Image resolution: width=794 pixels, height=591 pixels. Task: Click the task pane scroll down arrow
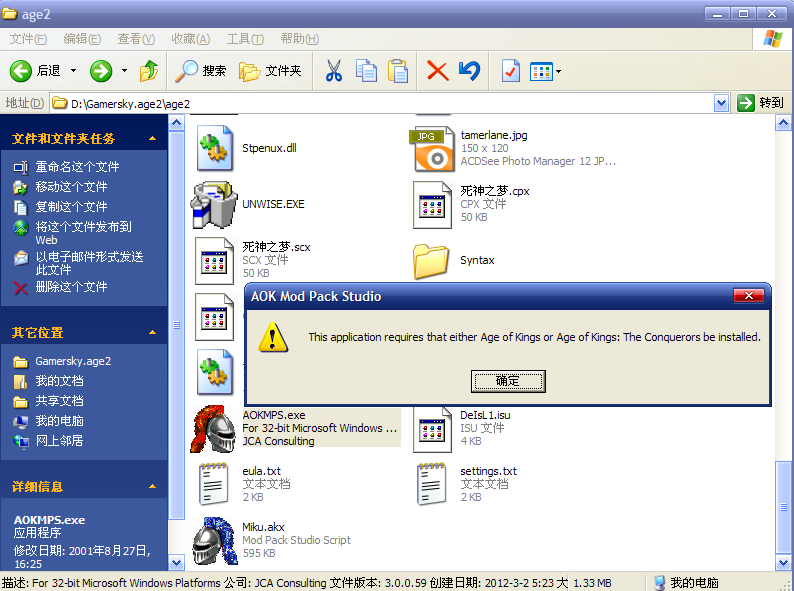point(176,562)
